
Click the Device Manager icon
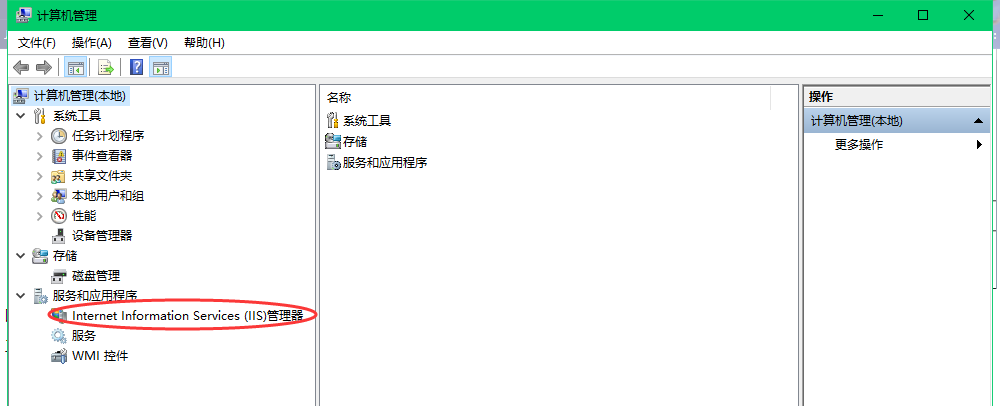[x=59, y=236]
